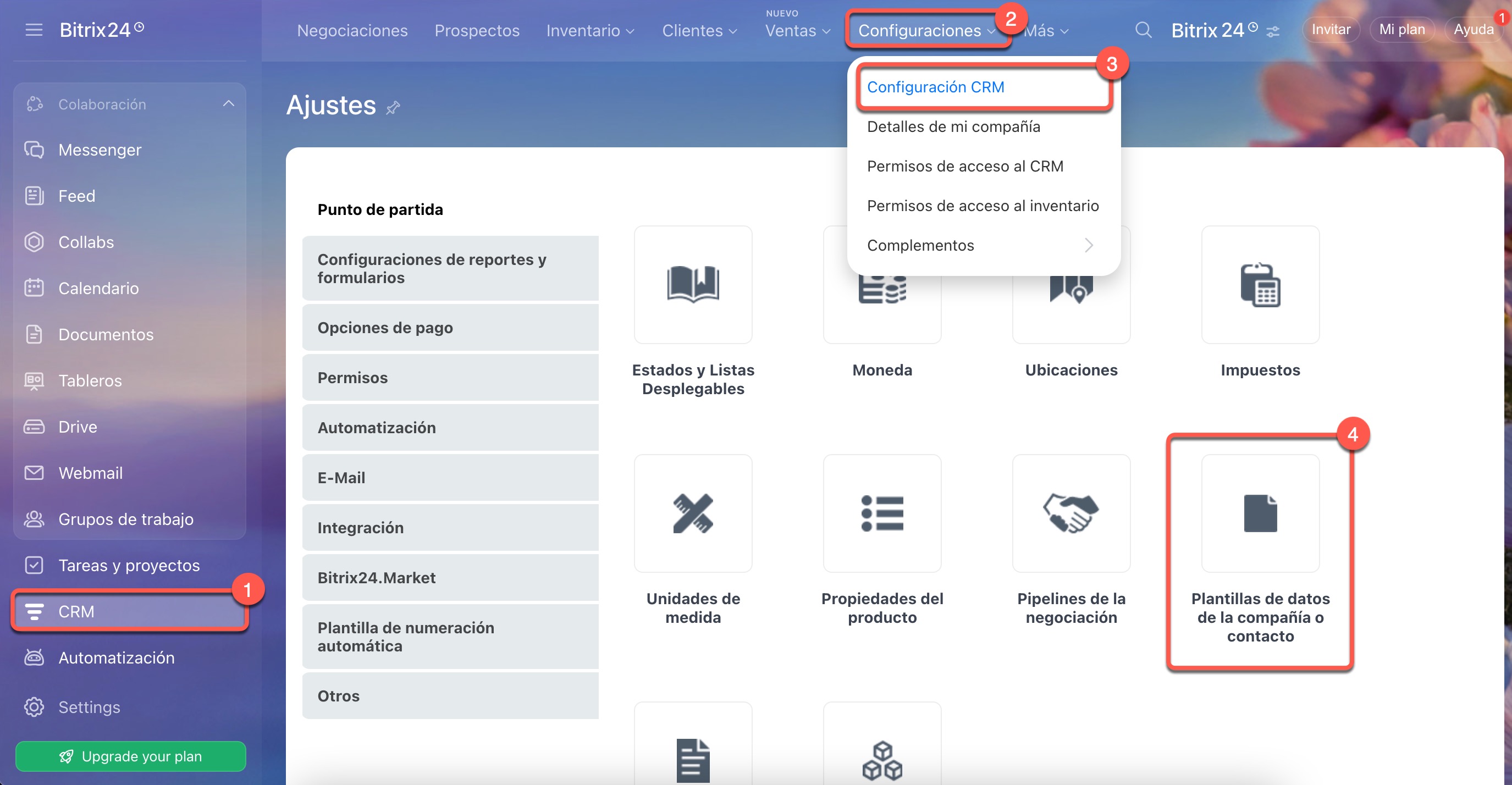
Task: Click the Invitar button
Action: [1331, 29]
